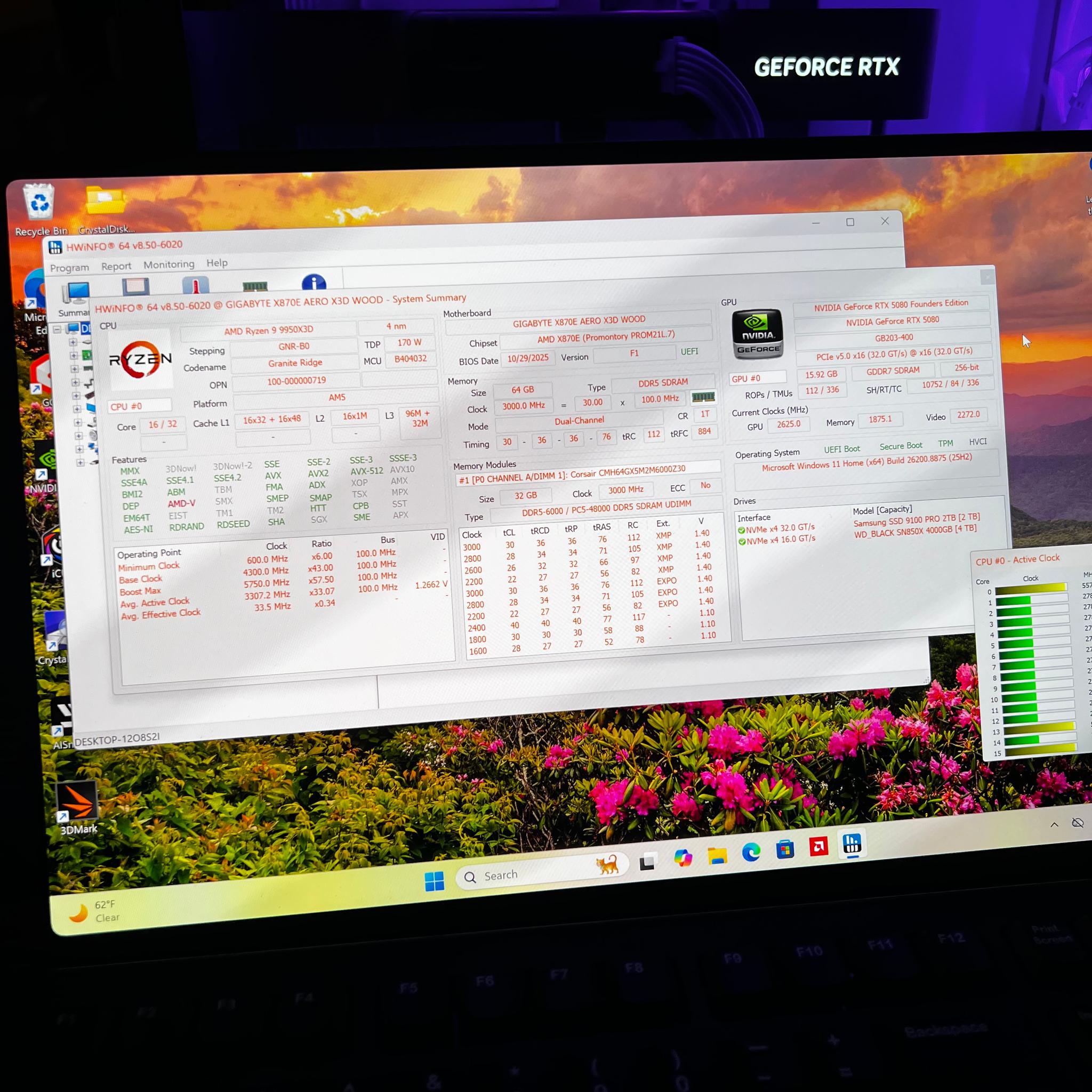Click the AMD Ryzen 9 9950X3D name field
1092x1092 pixels.
[x=269, y=330]
